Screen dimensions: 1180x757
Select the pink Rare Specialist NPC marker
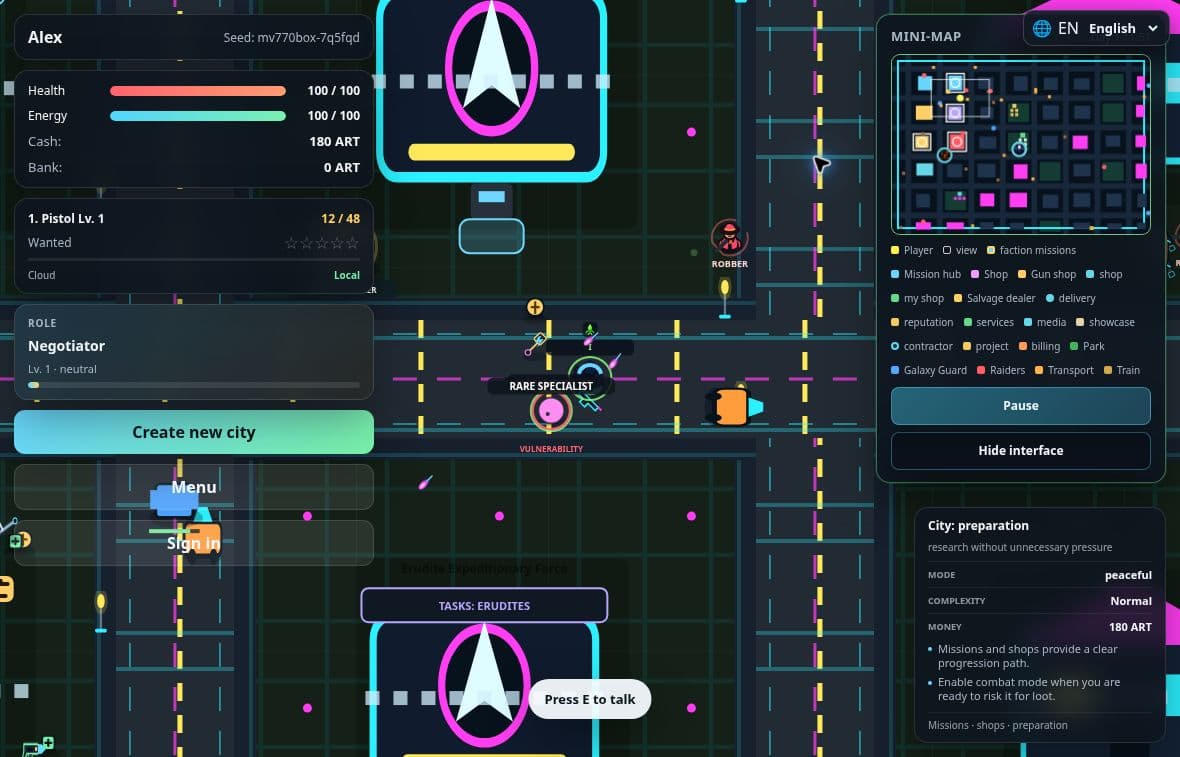tap(551, 411)
